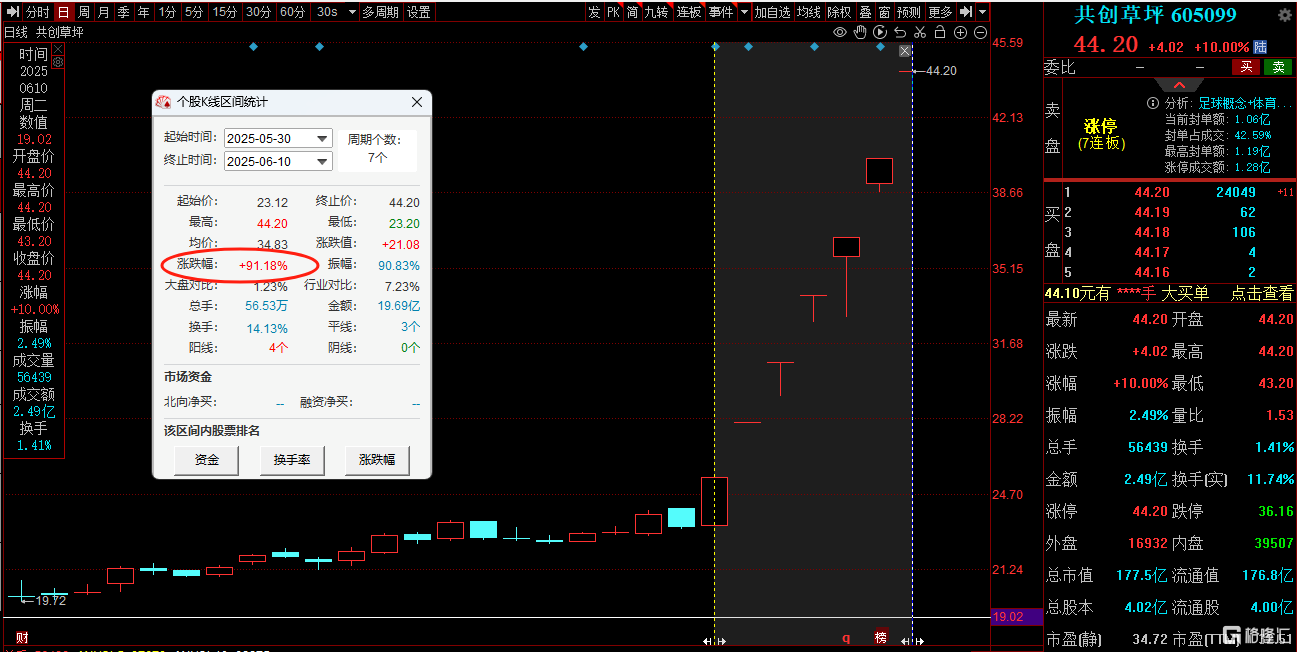This screenshot has height=652, width=1297.
Task: Open the 预测 forecast tool
Action: 909,12
